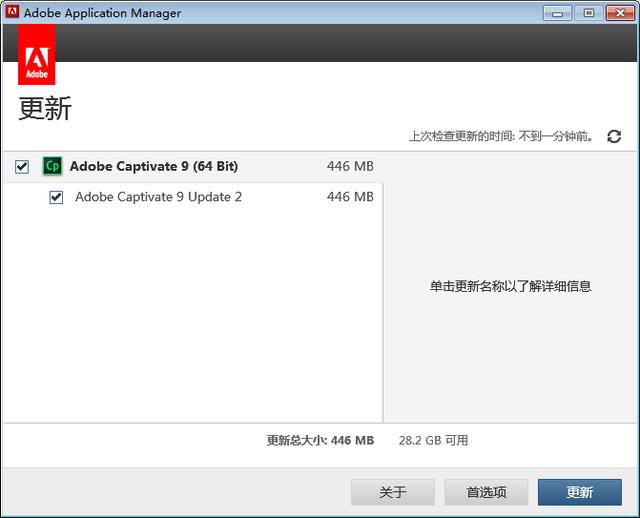Click the Captivate Cp product icon
The width and height of the screenshot is (640, 518).
52,166
